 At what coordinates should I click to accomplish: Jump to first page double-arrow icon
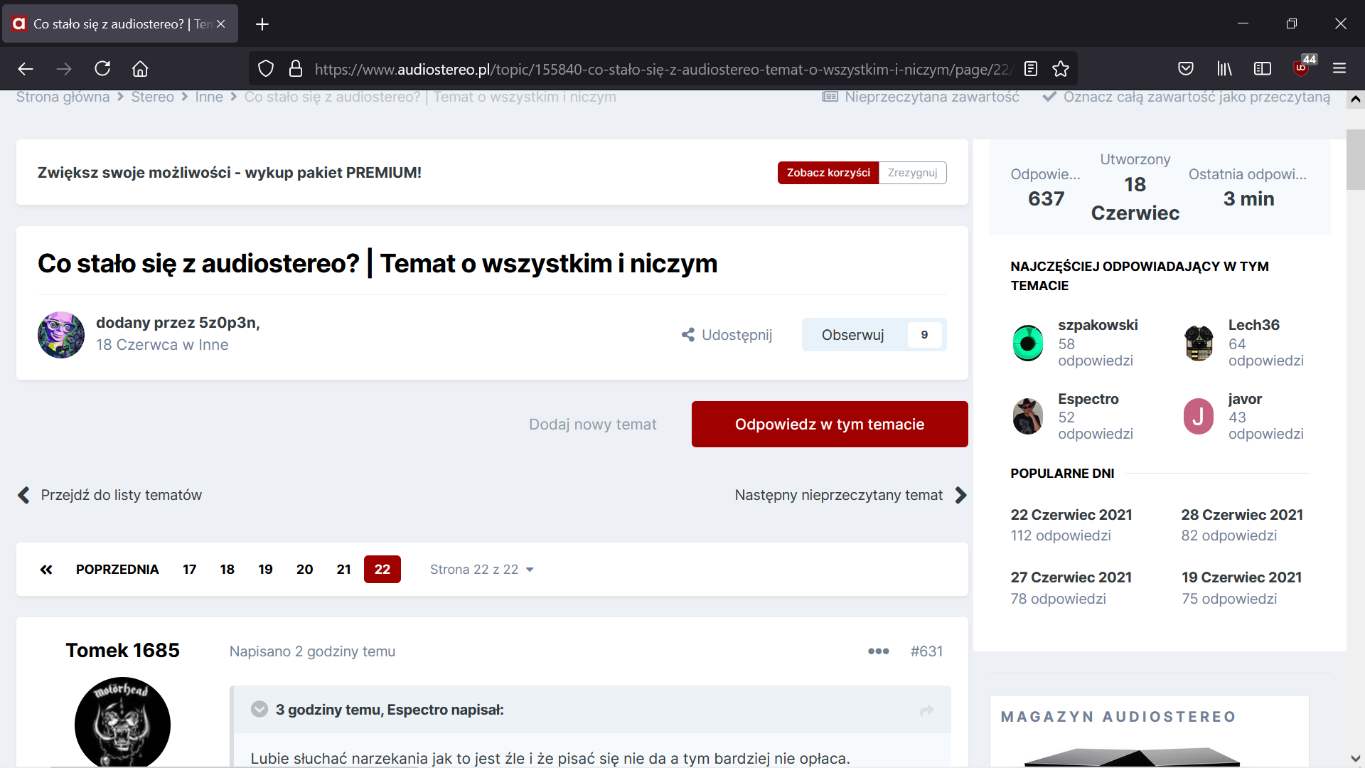tap(46, 570)
